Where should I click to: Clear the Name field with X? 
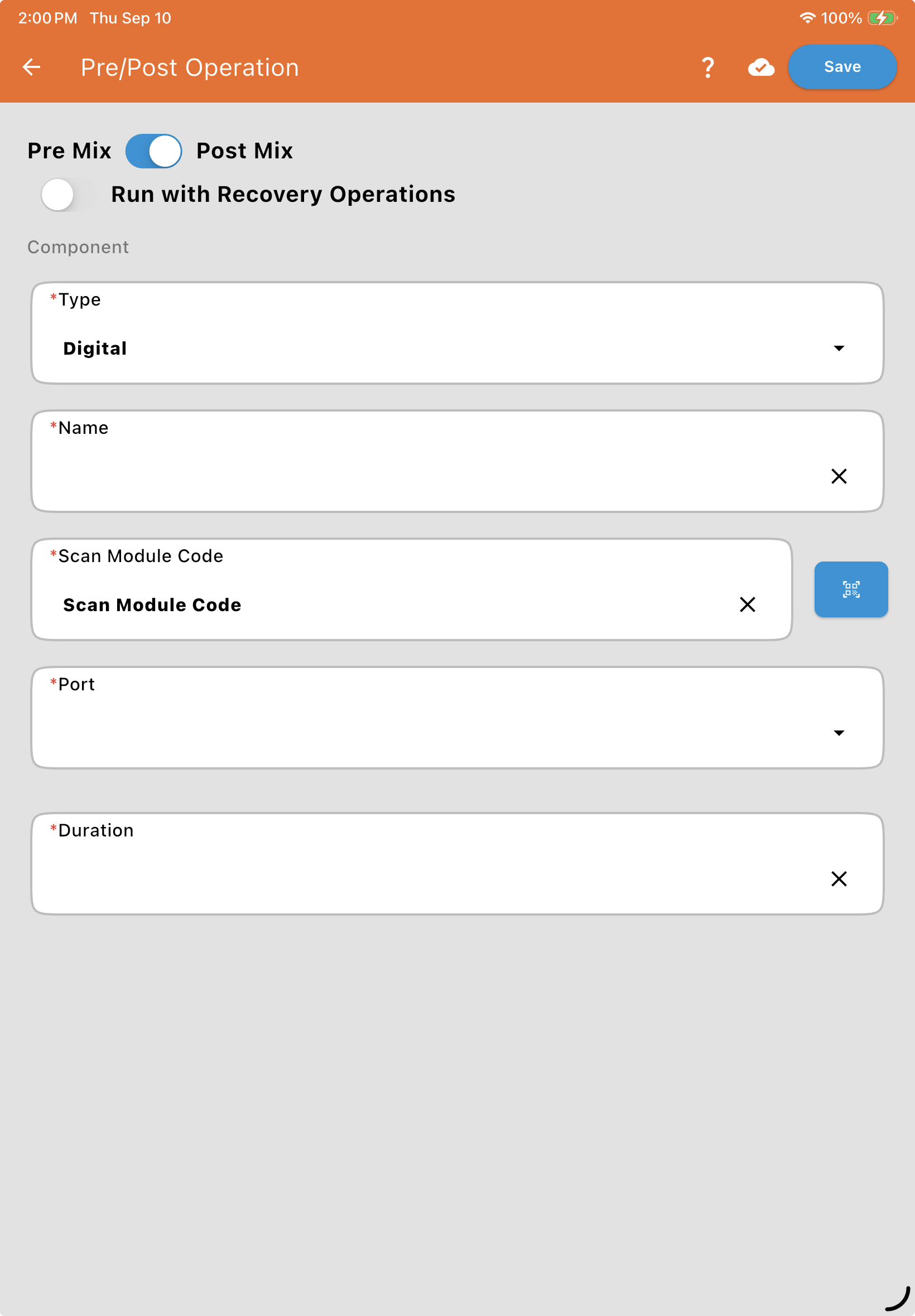click(839, 476)
